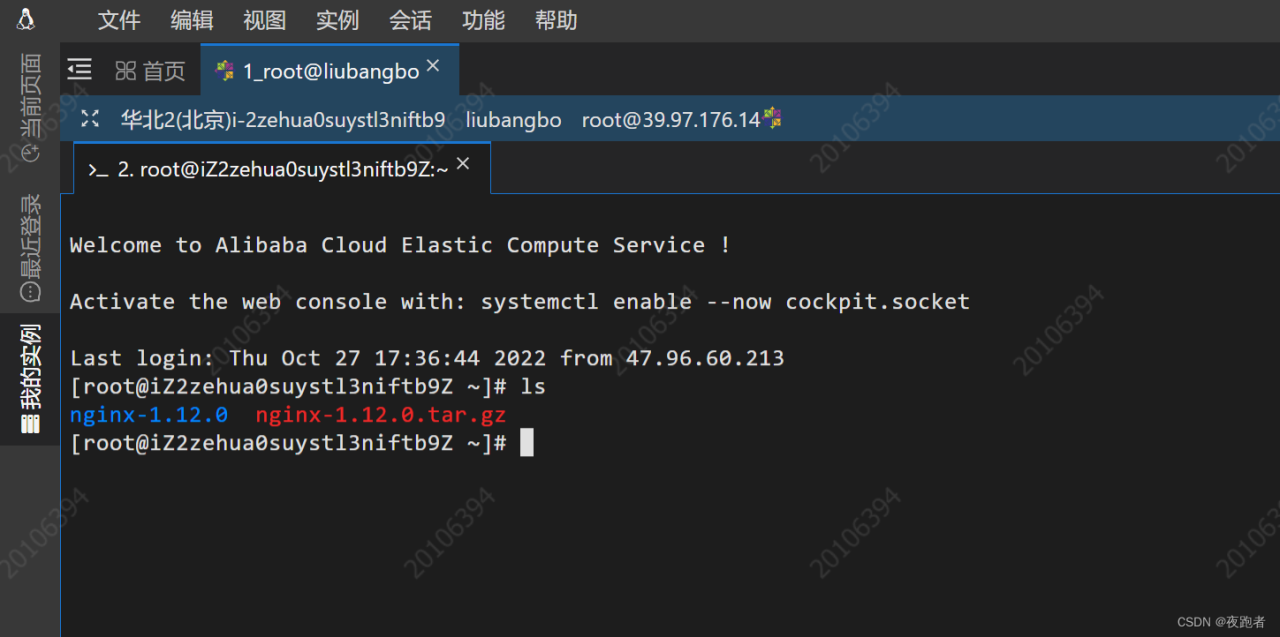Open the 视图 menu
The height and width of the screenshot is (637, 1280).
264,20
